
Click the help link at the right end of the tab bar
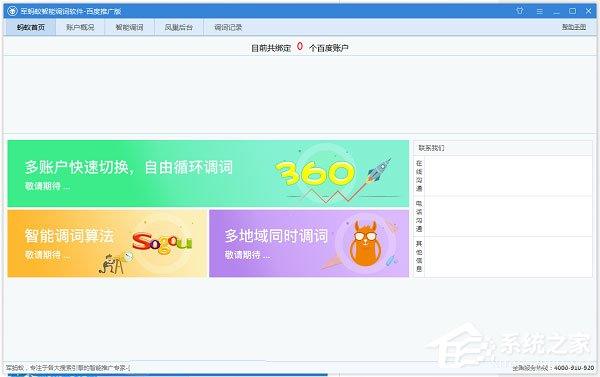point(574,27)
